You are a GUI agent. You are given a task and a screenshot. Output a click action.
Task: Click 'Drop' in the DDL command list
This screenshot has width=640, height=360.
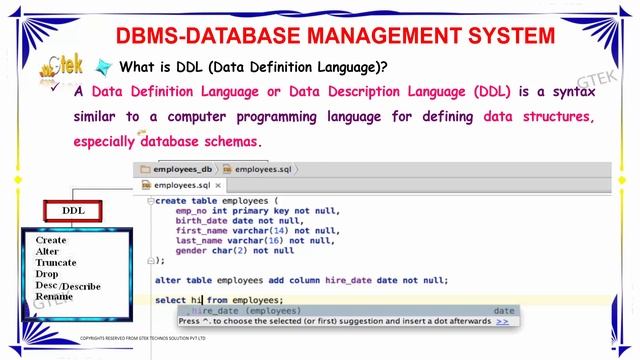[x=47, y=274]
